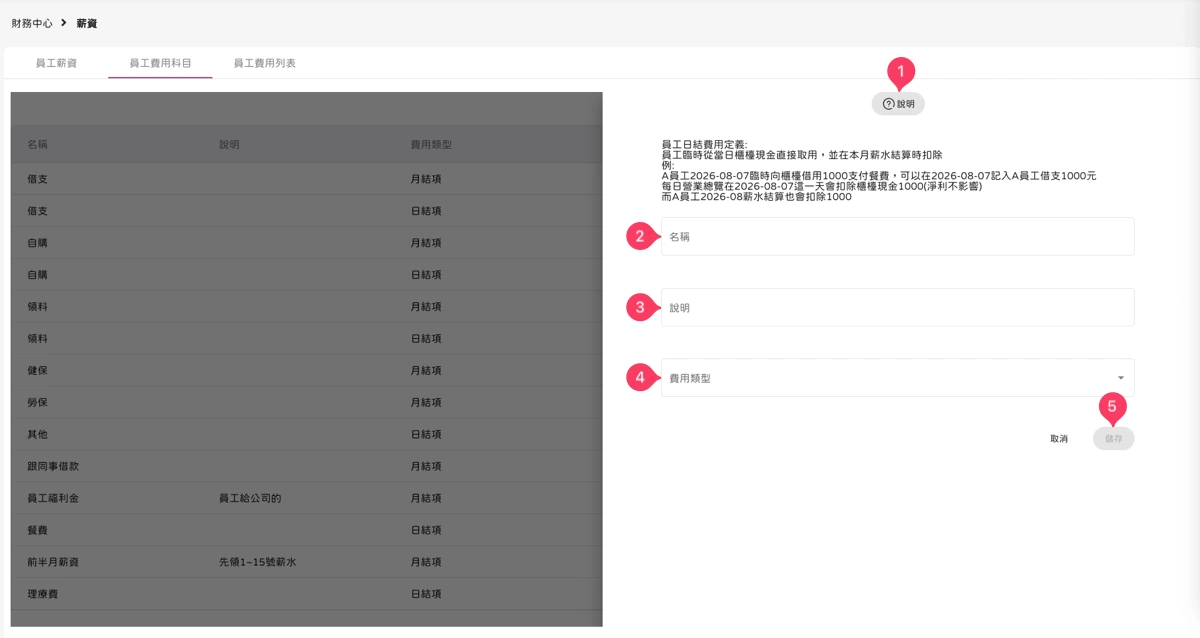1200x638 pixels.
Task: Select the 其他 row in the table
Action: 307,435
